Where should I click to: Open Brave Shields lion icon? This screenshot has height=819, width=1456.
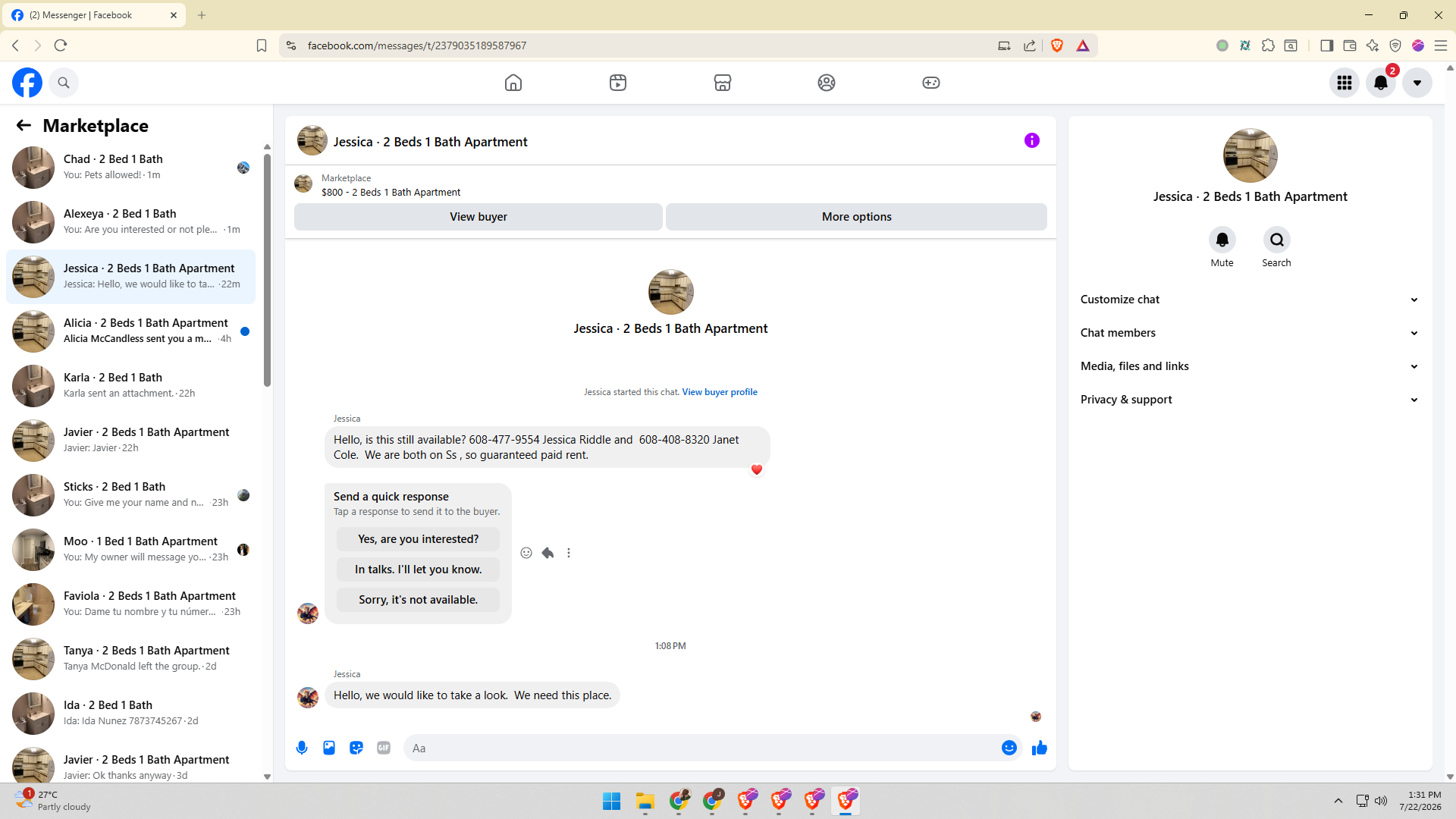pos(1057,45)
